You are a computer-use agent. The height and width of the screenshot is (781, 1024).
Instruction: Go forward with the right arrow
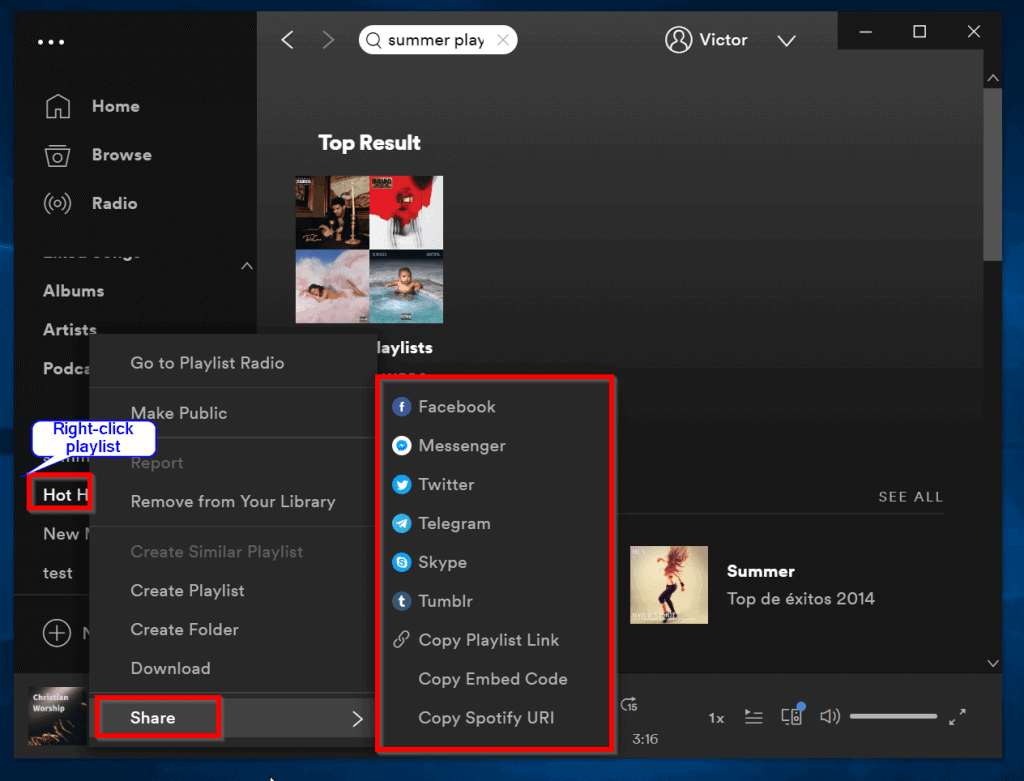[x=328, y=40]
